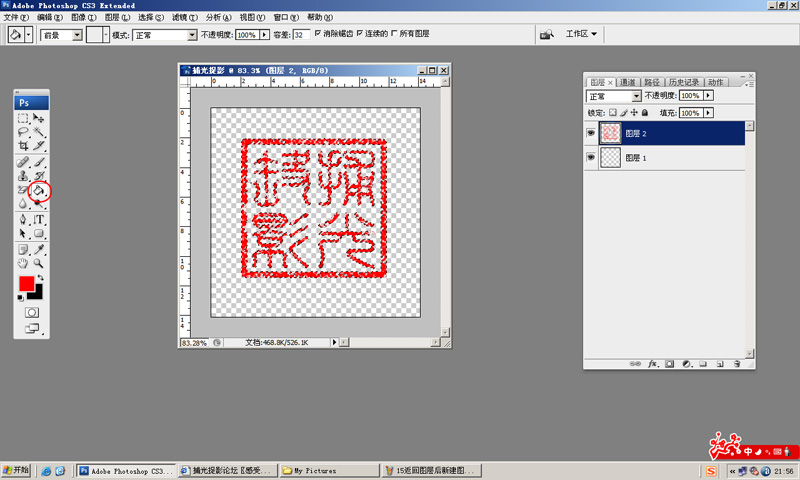The image size is (800, 480).
Task: Swap foreground and background colors
Action: (40, 278)
